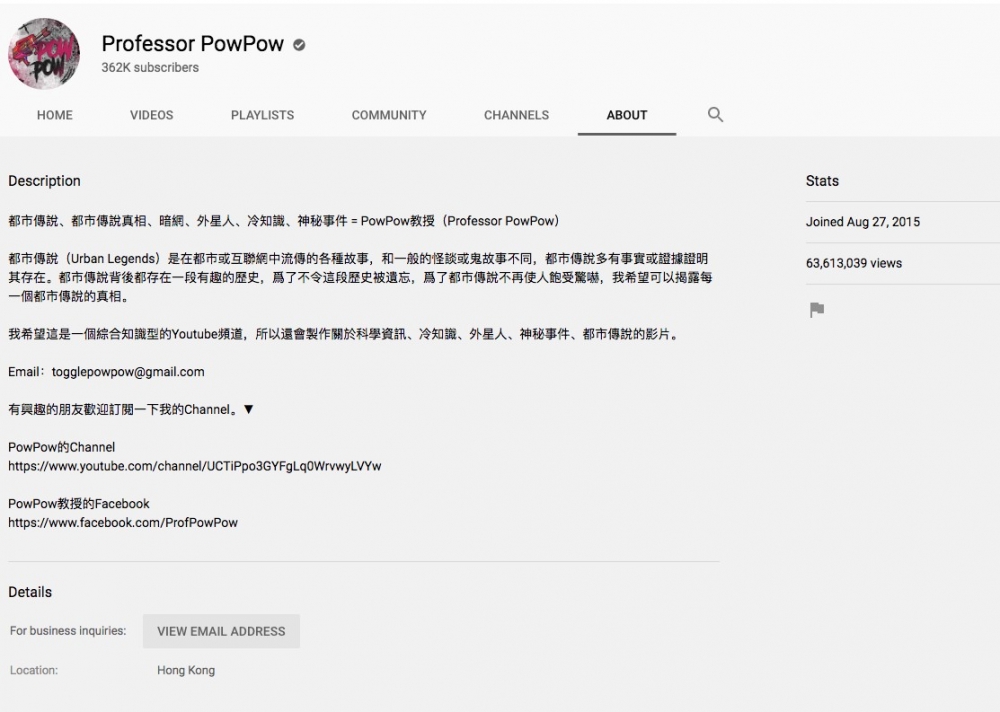Click the Professor PowPow channel name
Screen dimensions: 1000x712
(x=193, y=44)
